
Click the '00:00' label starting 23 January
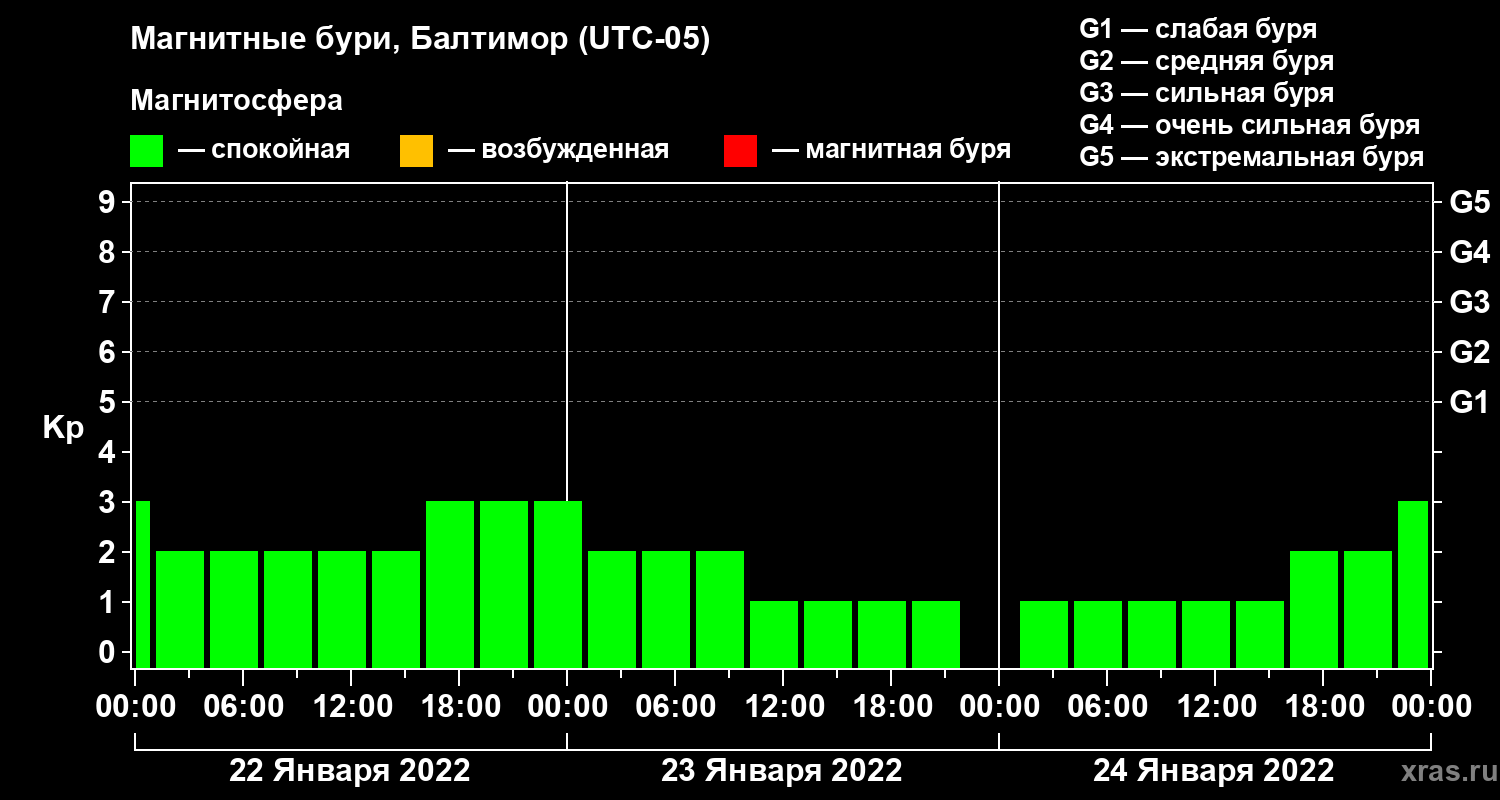[567, 707]
